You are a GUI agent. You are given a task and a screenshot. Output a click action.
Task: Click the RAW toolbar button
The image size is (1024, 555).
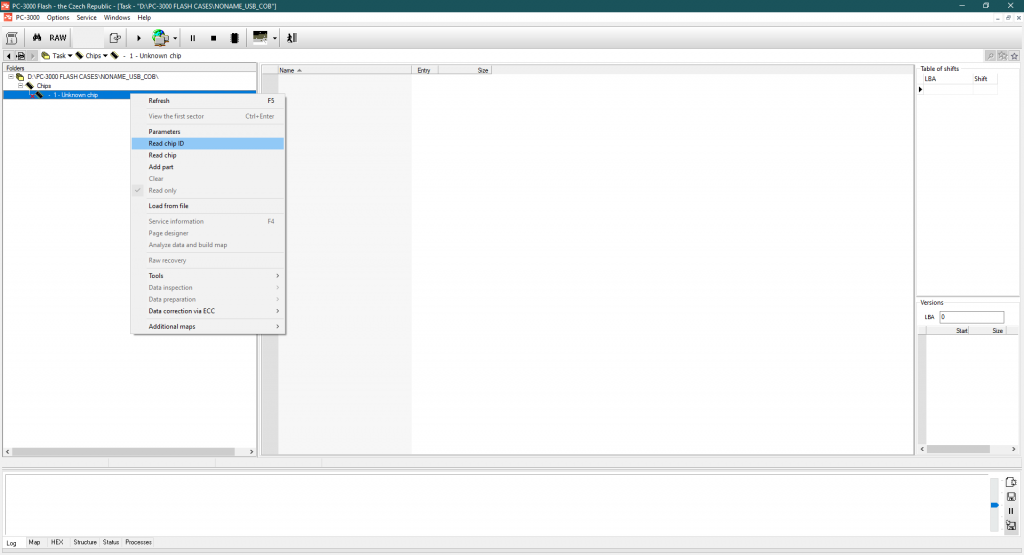[58, 38]
